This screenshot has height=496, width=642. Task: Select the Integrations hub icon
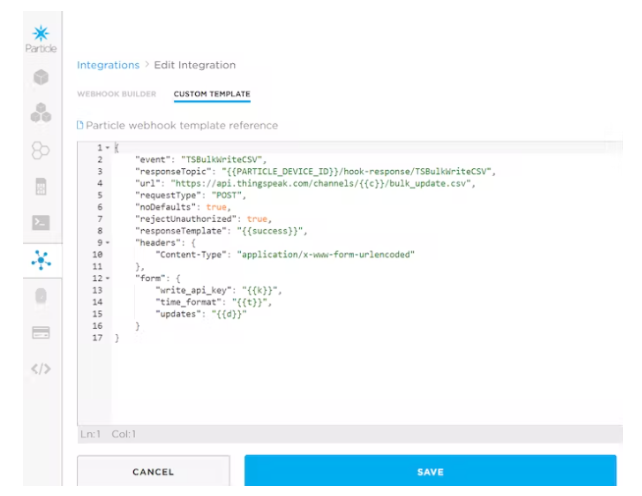pos(41,260)
